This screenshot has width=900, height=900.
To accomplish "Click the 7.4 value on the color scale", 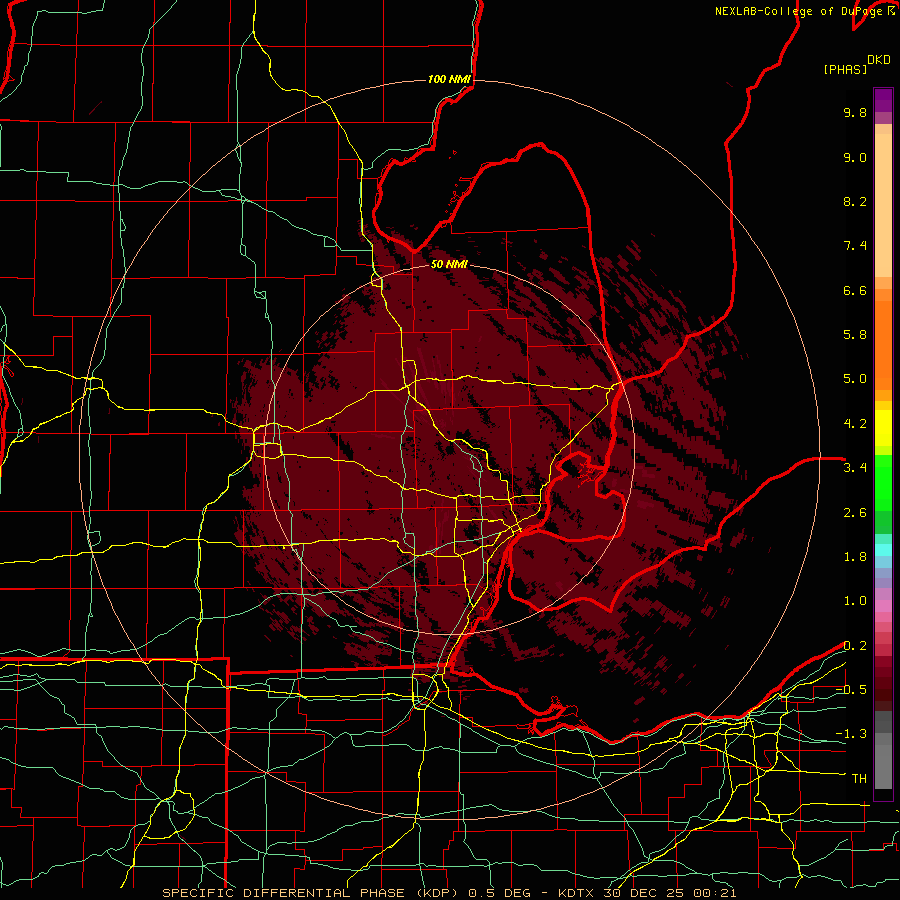I will coord(855,246).
